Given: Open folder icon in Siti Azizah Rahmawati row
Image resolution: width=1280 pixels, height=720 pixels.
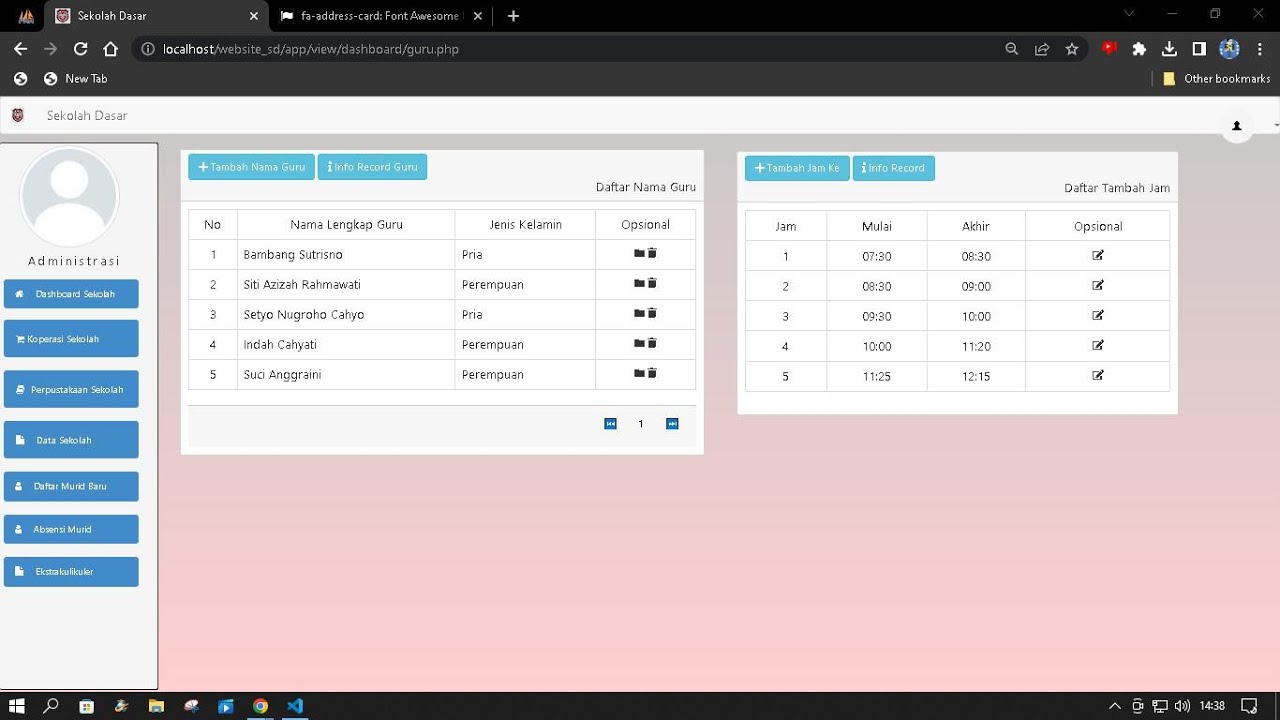Looking at the screenshot, I should [x=639, y=284].
